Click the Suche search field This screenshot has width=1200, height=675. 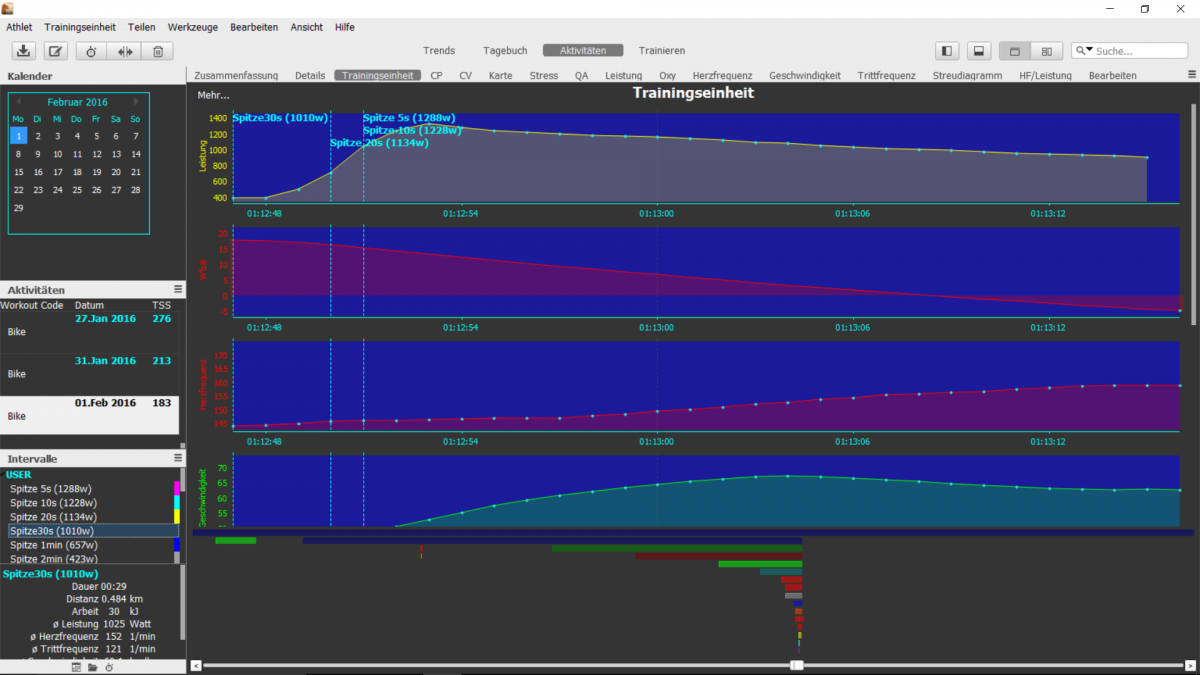pyautogui.click(x=1135, y=51)
